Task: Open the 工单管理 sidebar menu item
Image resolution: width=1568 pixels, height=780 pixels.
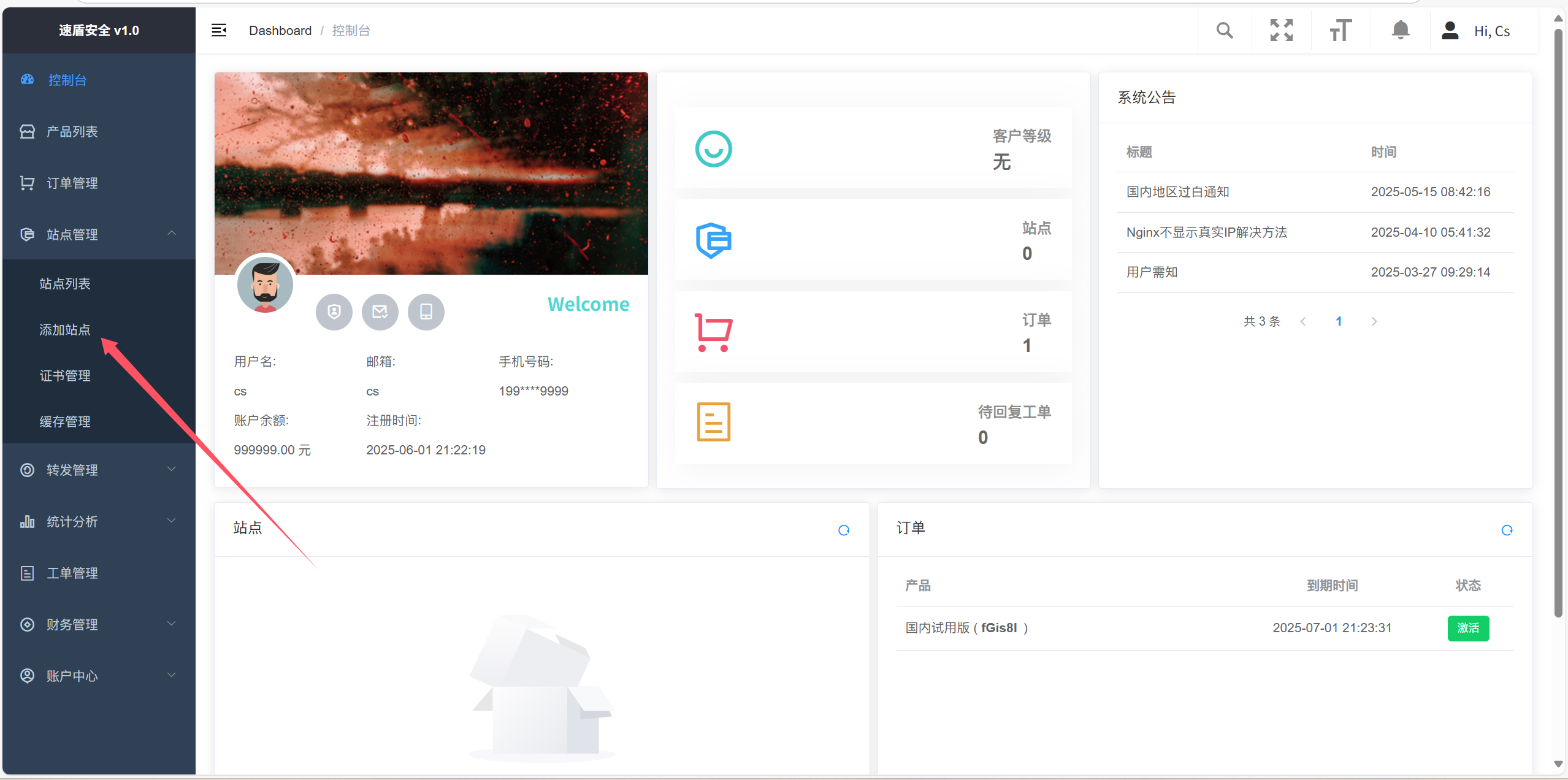Action: 72,573
